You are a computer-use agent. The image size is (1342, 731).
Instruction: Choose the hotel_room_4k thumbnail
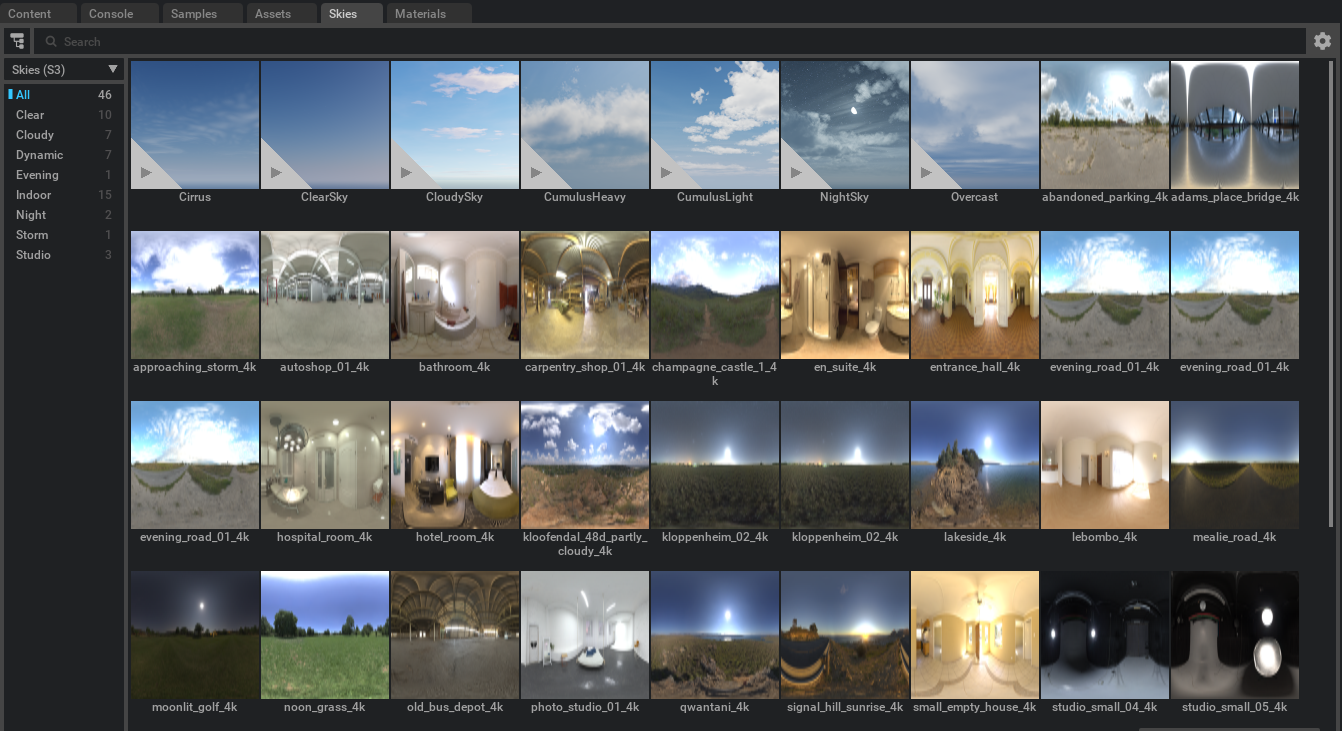[455, 465]
